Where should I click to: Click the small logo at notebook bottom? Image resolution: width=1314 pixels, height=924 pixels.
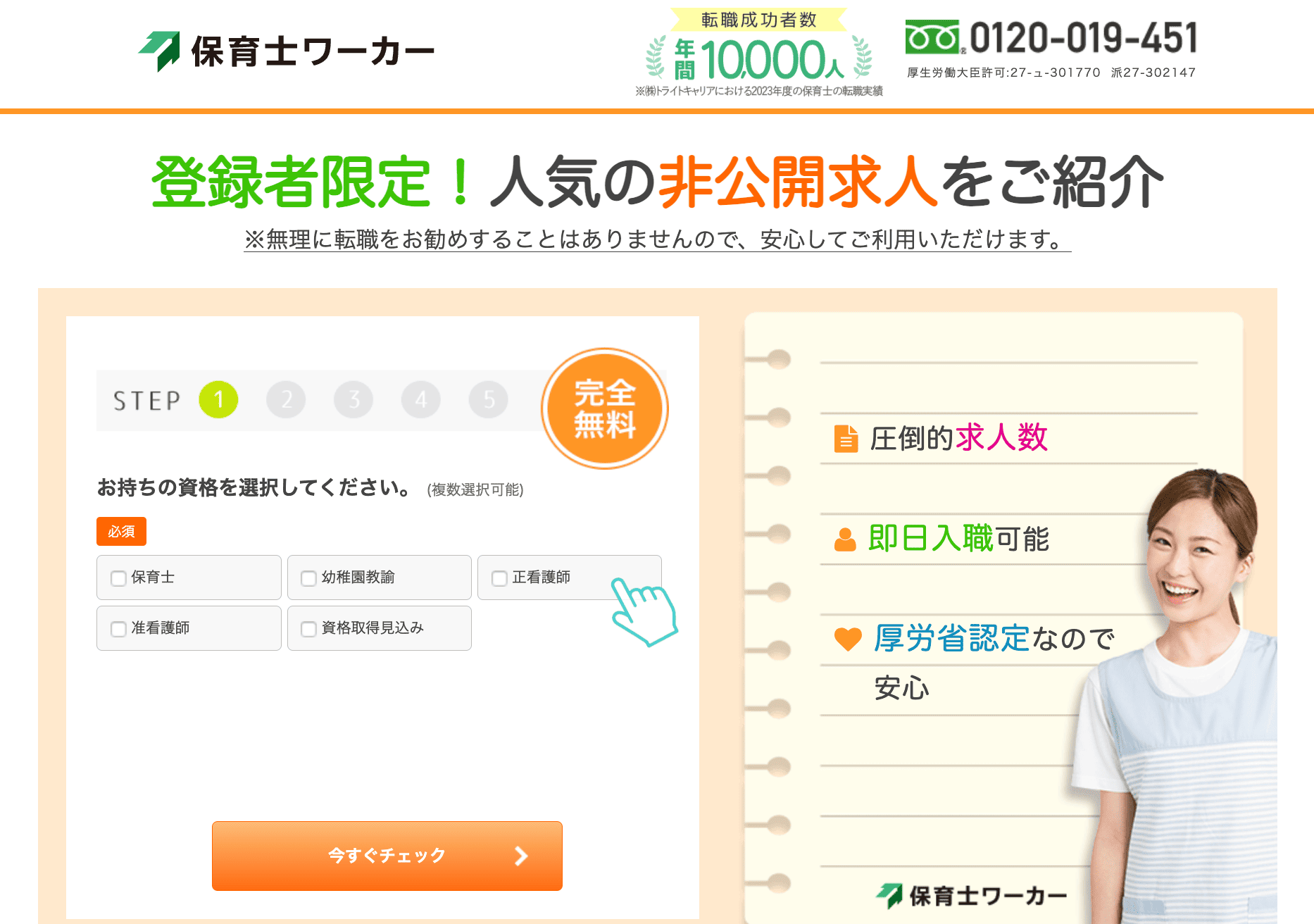971,896
